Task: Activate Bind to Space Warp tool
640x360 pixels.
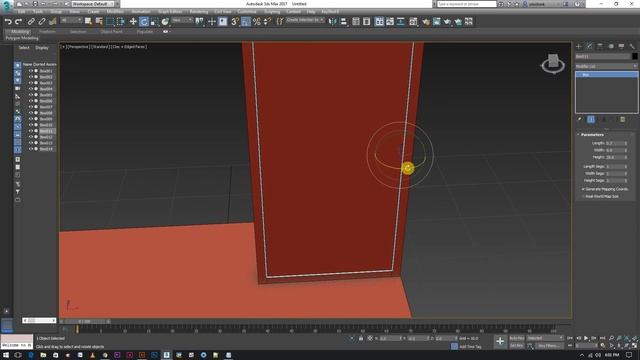Action: [x=53, y=22]
